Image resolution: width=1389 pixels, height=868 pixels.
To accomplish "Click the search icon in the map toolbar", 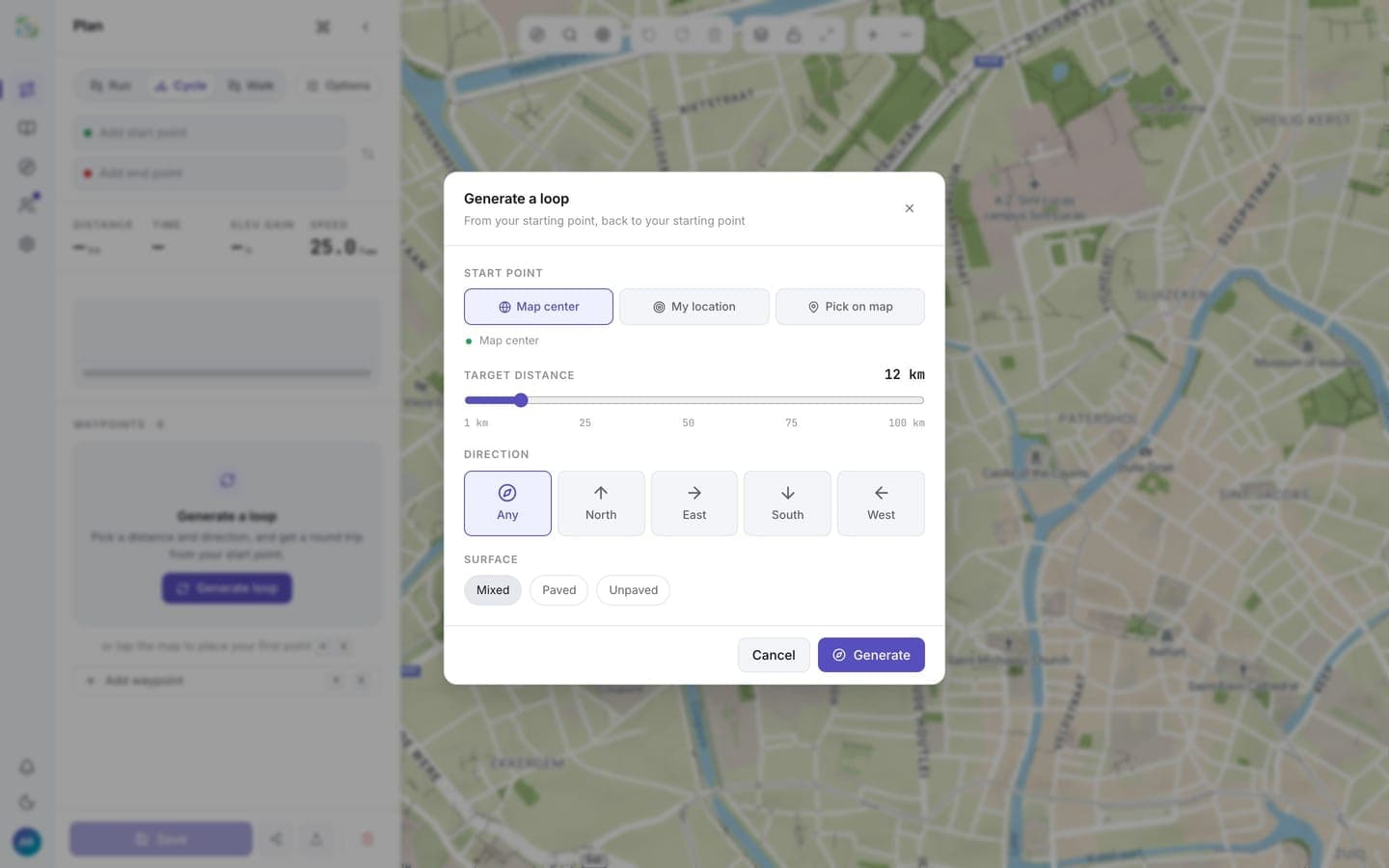I will (x=570, y=35).
